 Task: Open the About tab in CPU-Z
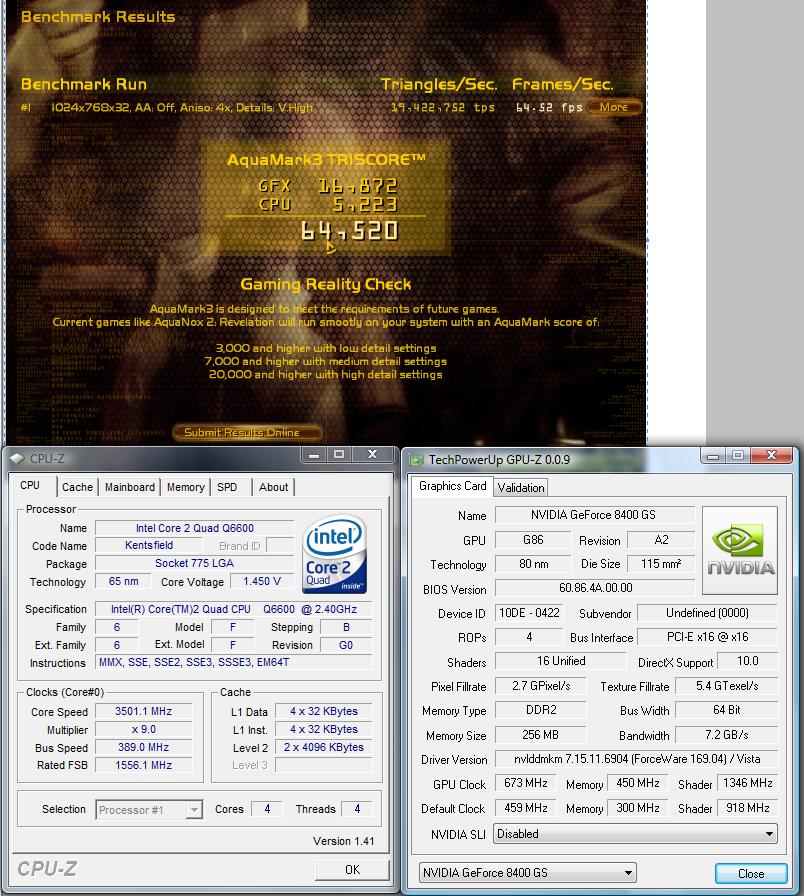pyautogui.click(x=274, y=487)
